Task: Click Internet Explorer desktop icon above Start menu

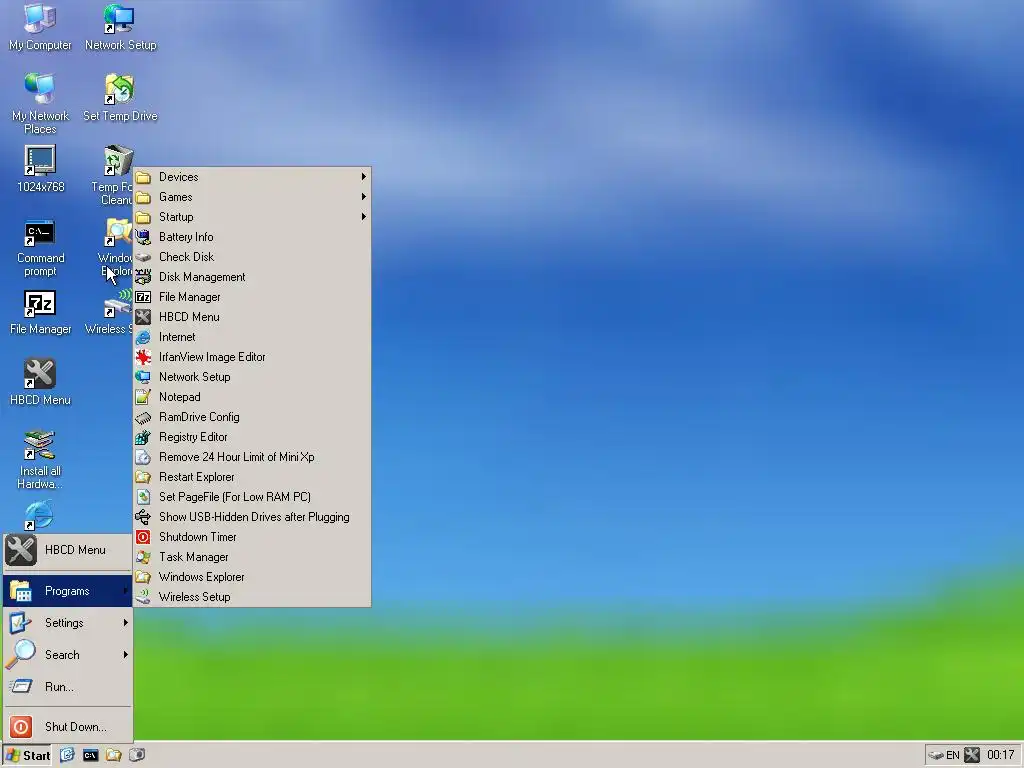Action: click(x=39, y=515)
